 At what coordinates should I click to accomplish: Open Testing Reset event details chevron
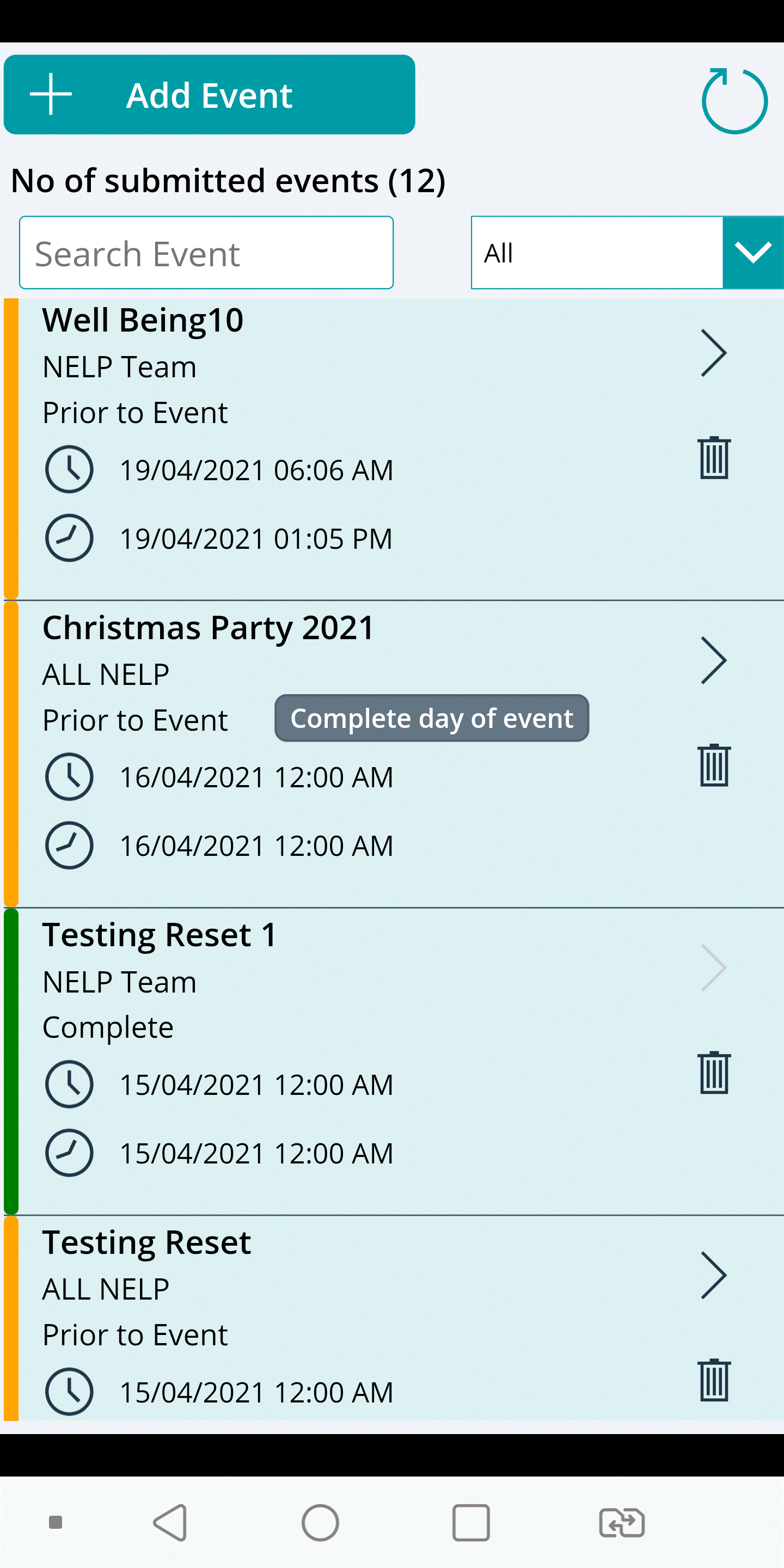click(x=713, y=1275)
